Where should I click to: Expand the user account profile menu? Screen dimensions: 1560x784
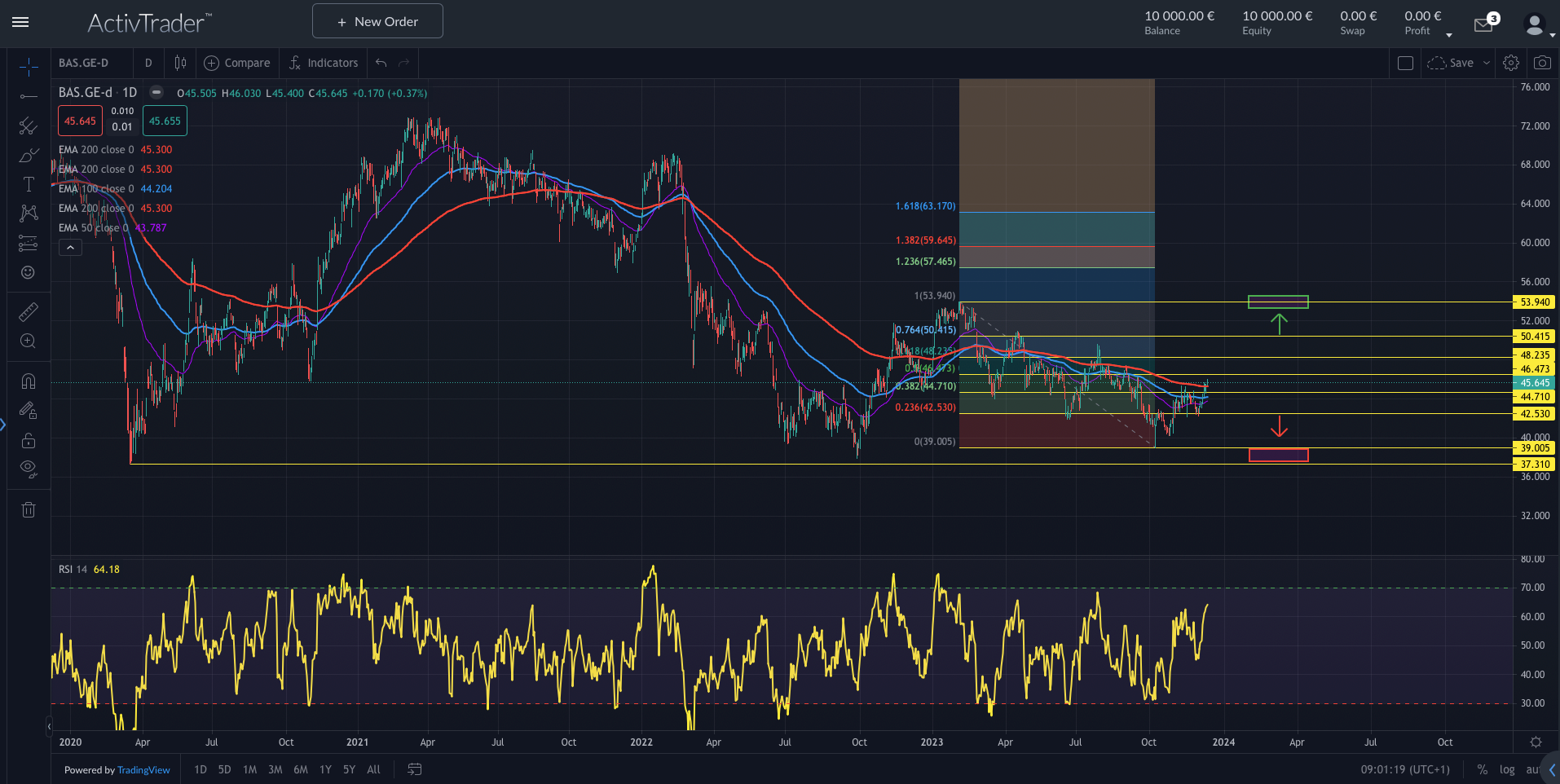(x=1537, y=25)
